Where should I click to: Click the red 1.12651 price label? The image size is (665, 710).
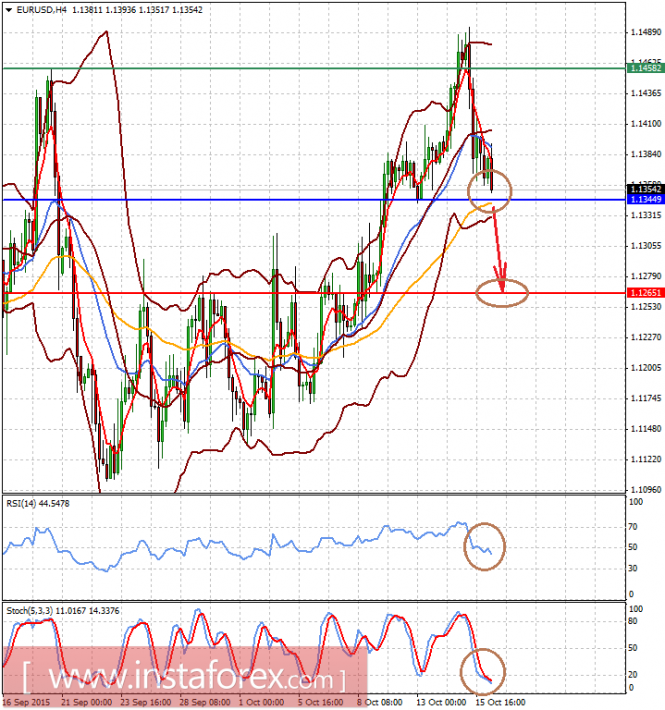click(646, 293)
